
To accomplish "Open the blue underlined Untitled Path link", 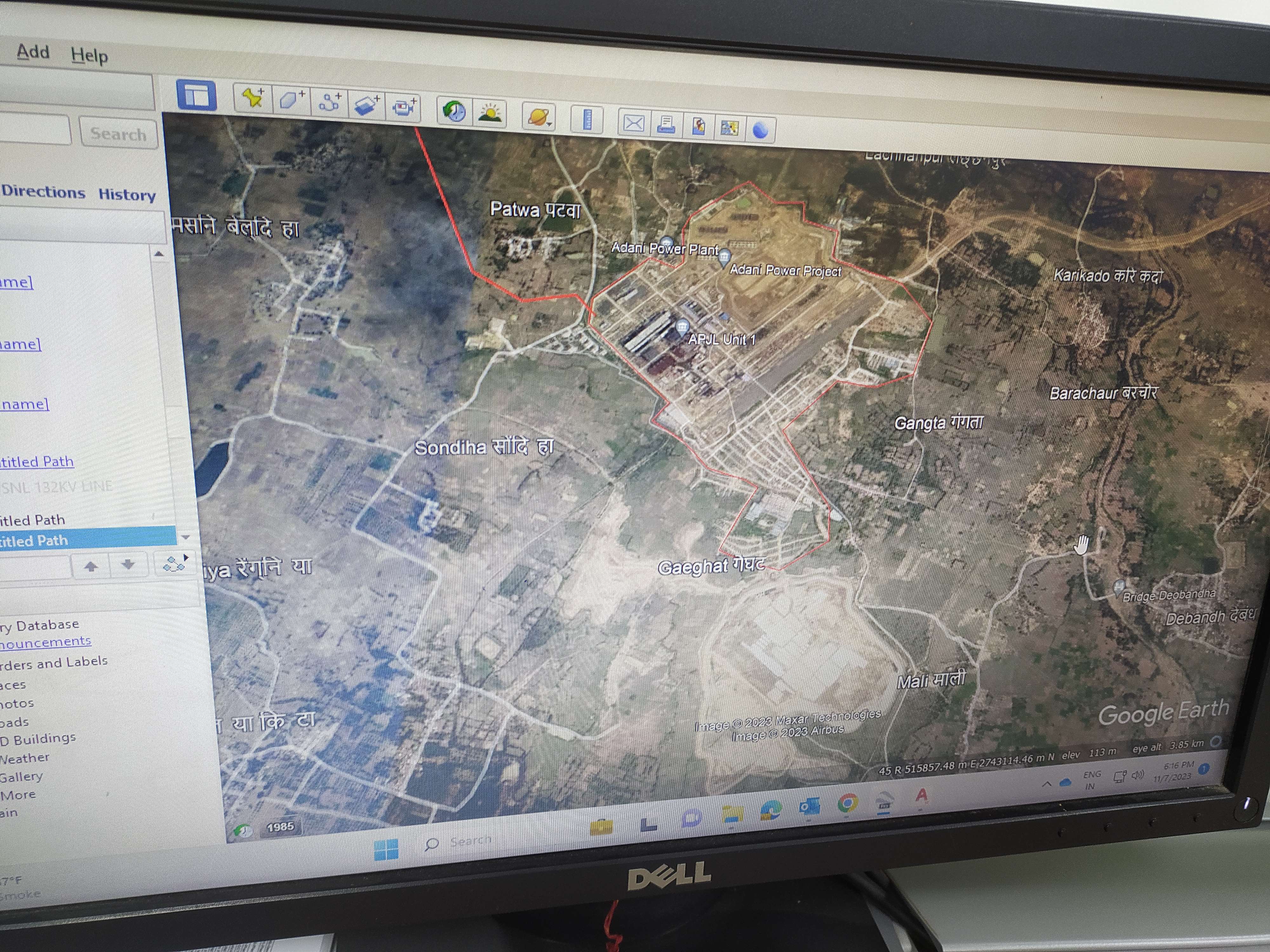I will click(37, 461).
